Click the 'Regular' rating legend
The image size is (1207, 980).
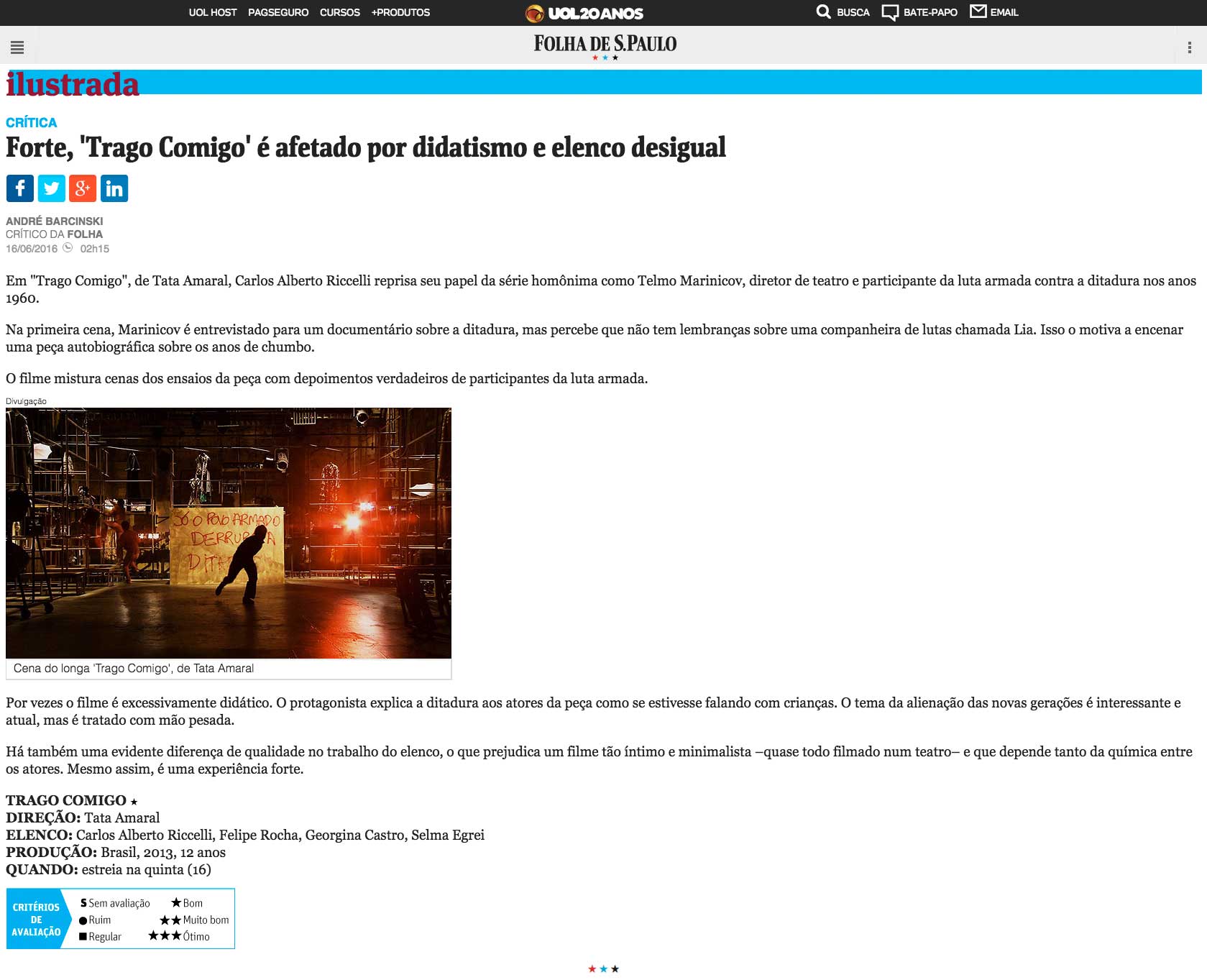click(x=100, y=937)
